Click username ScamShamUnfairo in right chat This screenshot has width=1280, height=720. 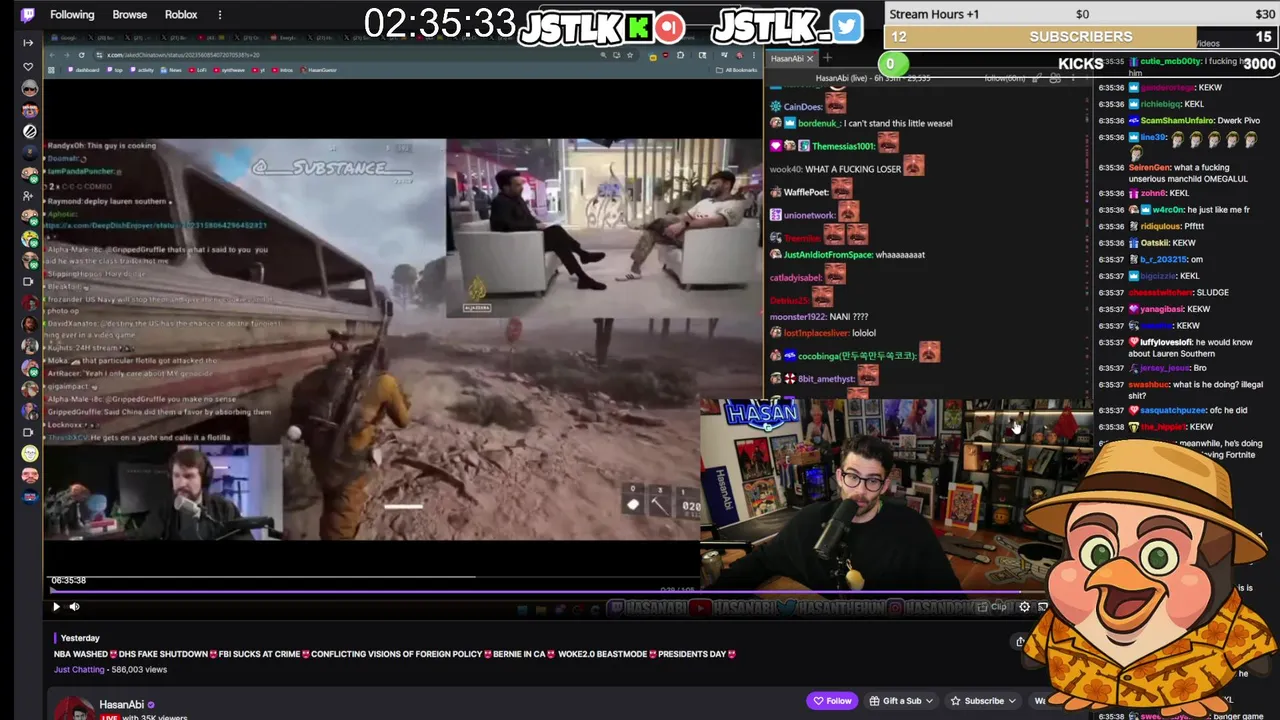pyautogui.click(x=1178, y=121)
